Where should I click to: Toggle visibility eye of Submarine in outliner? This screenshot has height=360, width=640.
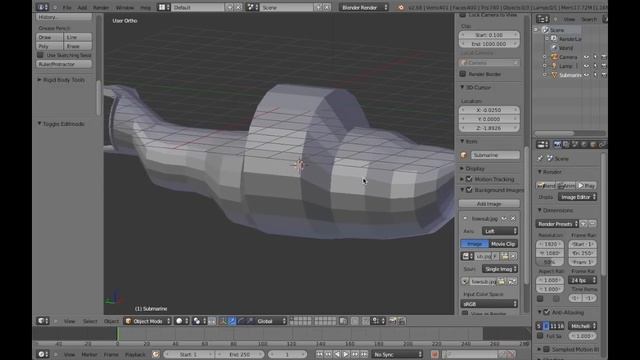click(587, 75)
